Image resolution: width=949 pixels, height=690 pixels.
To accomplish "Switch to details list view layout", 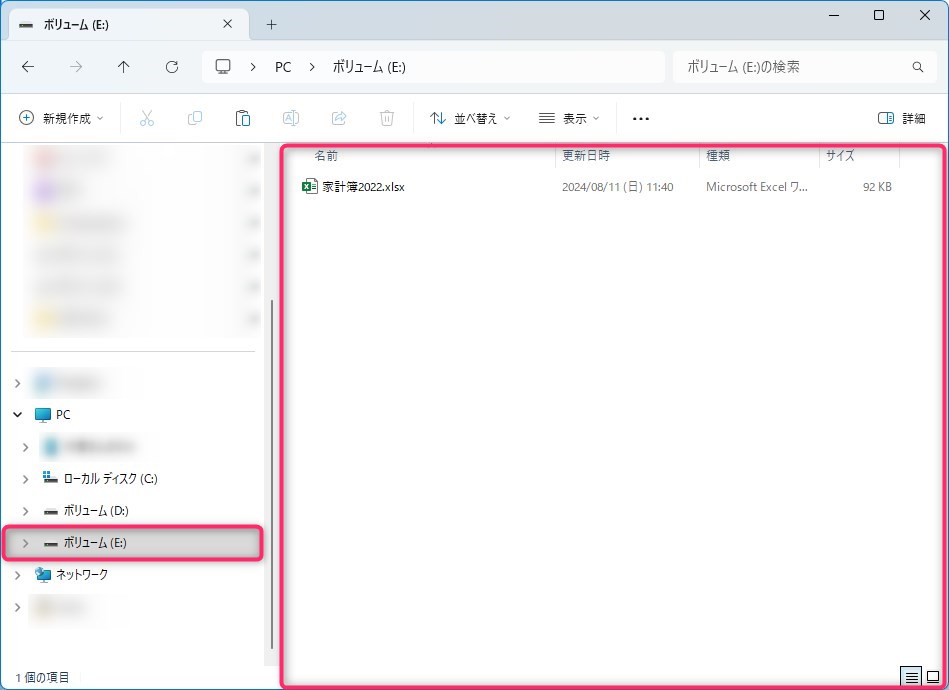I will (x=911, y=677).
